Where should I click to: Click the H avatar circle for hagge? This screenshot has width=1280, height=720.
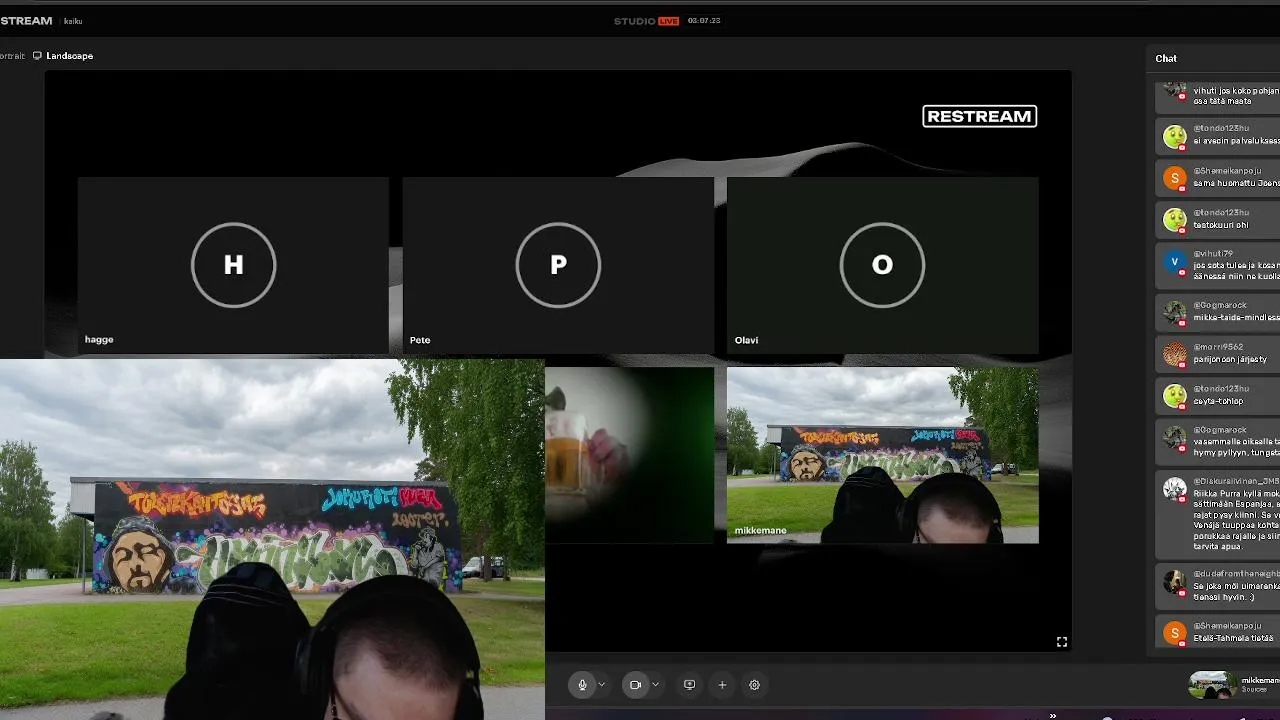tap(233, 265)
